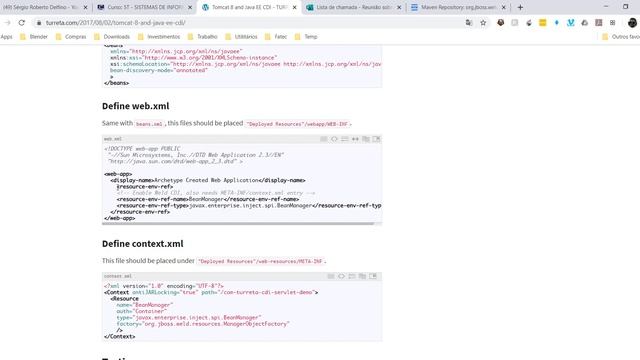Close the Tomcat 8 and Java EE CDI tab
The image size is (640, 360).
click(x=294, y=7)
